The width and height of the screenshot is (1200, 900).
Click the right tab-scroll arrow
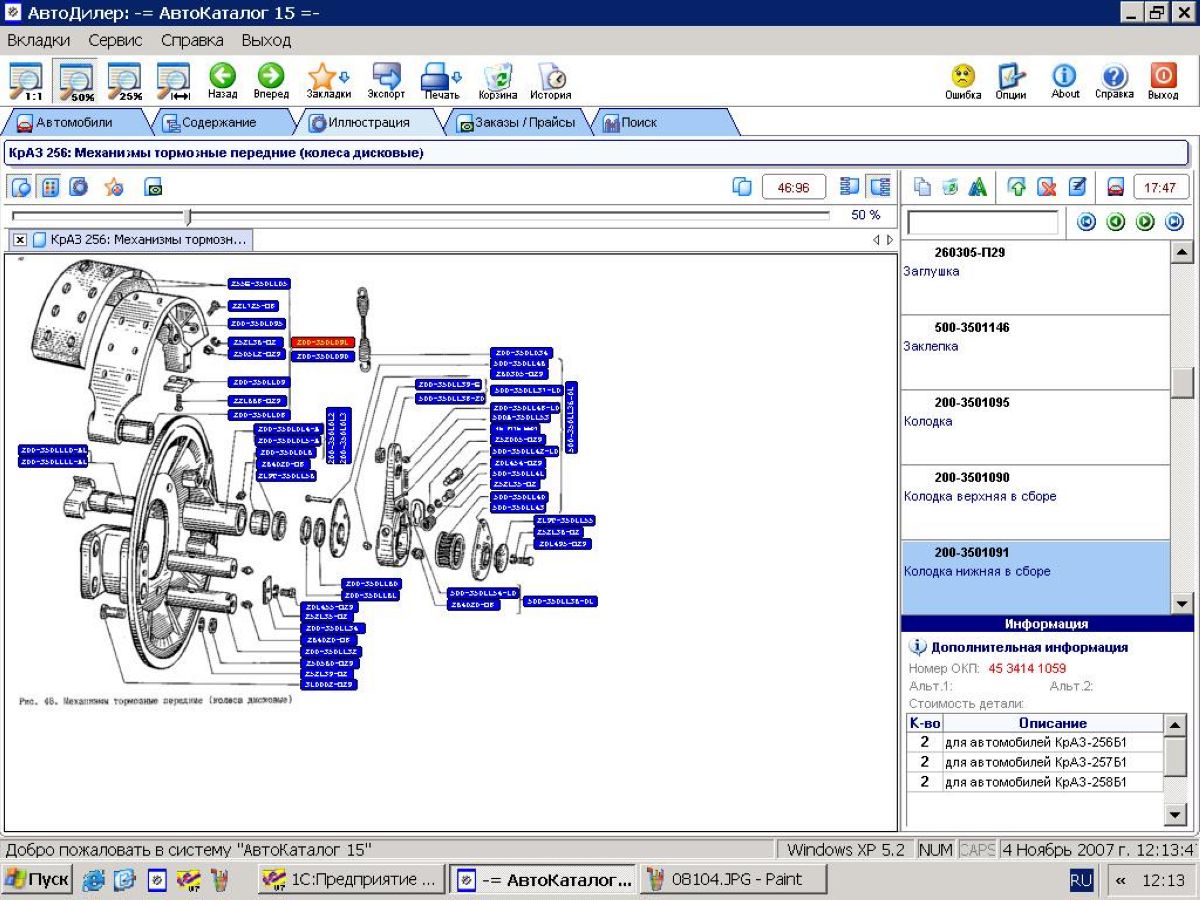(890, 240)
